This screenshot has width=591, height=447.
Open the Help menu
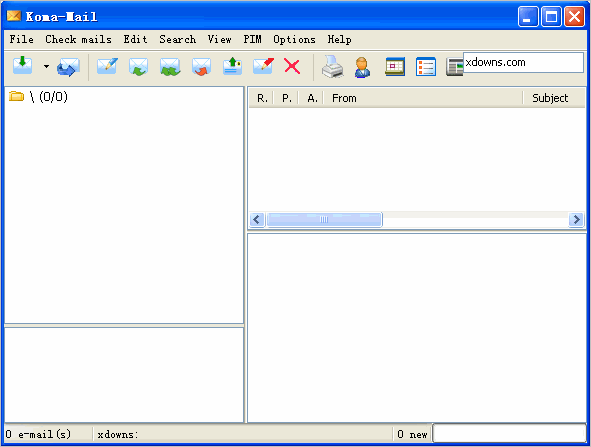[x=339, y=39]
